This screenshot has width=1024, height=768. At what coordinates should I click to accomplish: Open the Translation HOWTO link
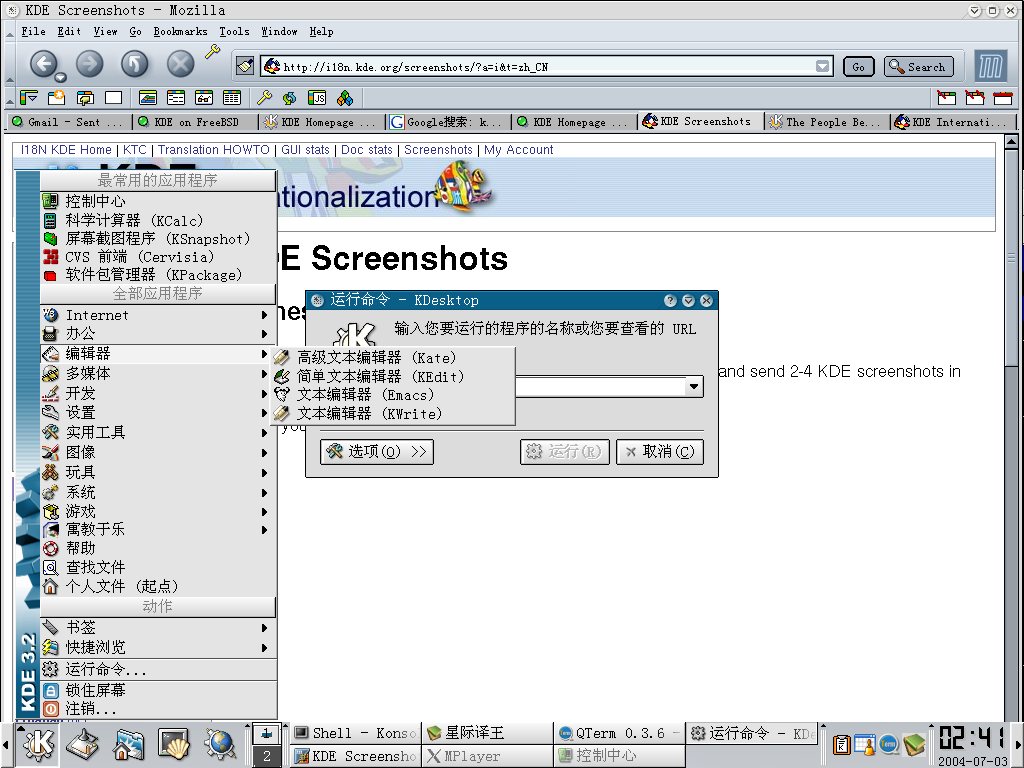[x=214, y=150]
